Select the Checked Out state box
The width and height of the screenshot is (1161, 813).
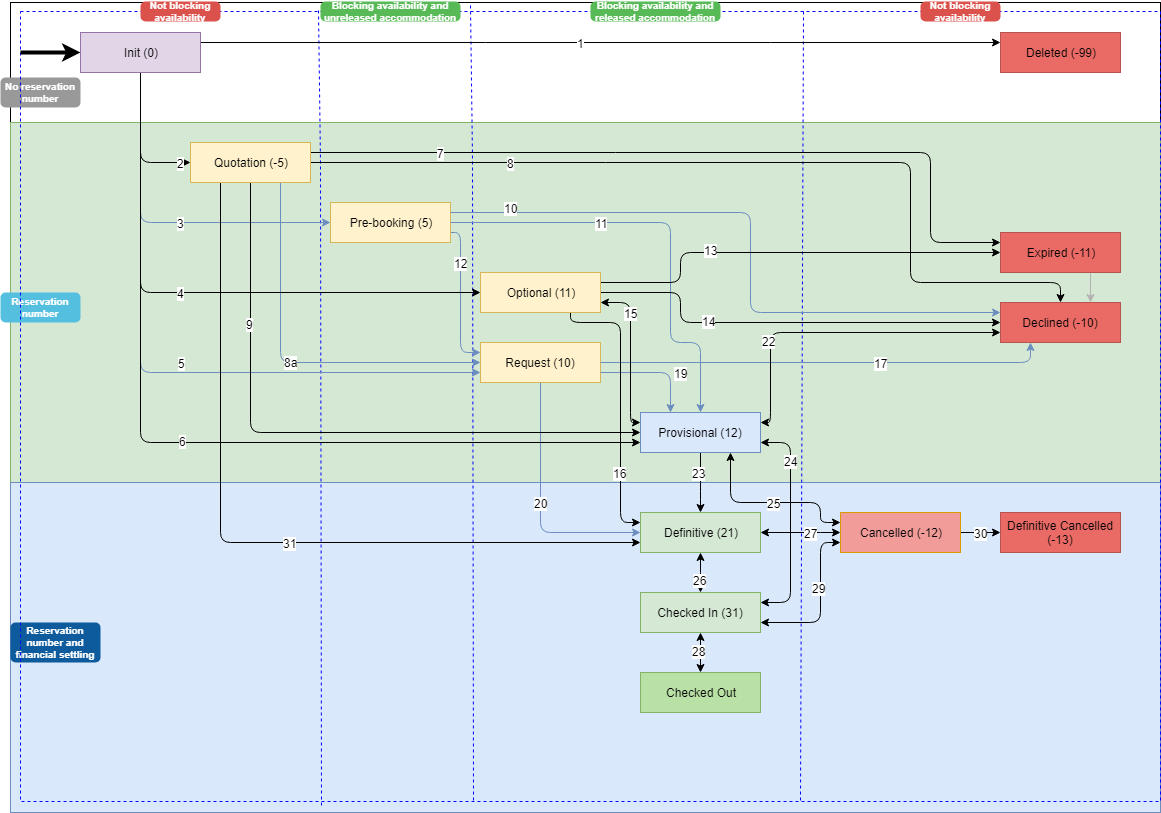pos(700,692)
